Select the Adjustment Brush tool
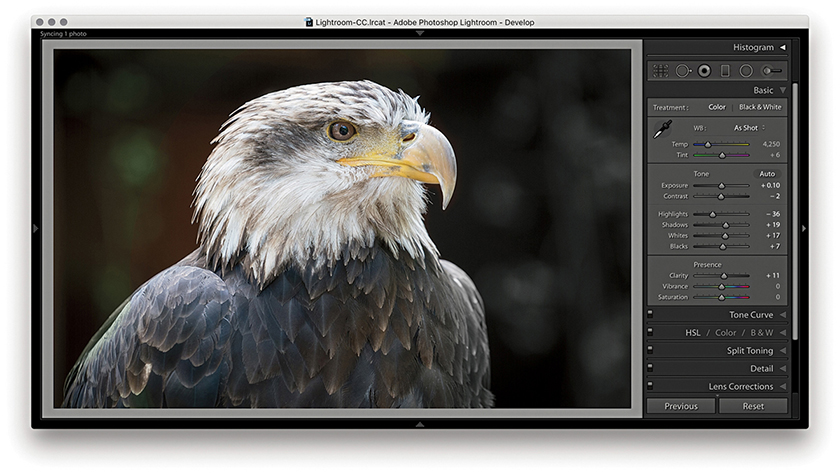This screenshot has height=473, width=840. [x=772, y=71]
